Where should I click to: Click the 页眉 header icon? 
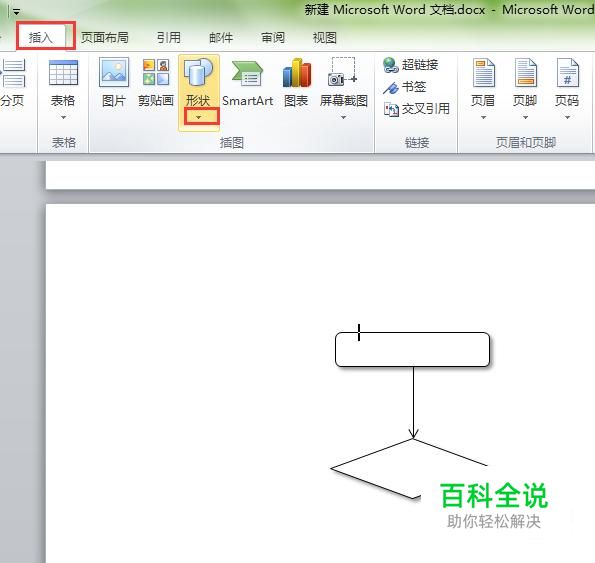click(x=483, y=73)
